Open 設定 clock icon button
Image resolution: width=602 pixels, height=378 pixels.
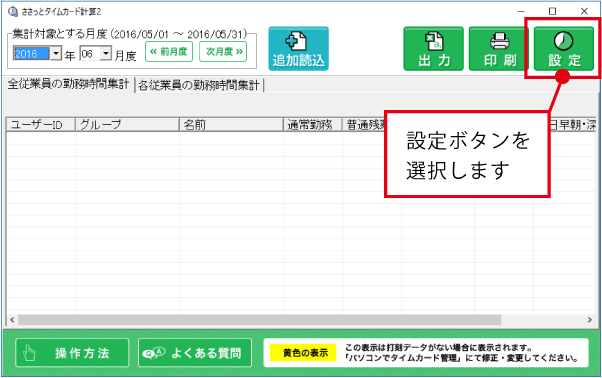(564, 49)
